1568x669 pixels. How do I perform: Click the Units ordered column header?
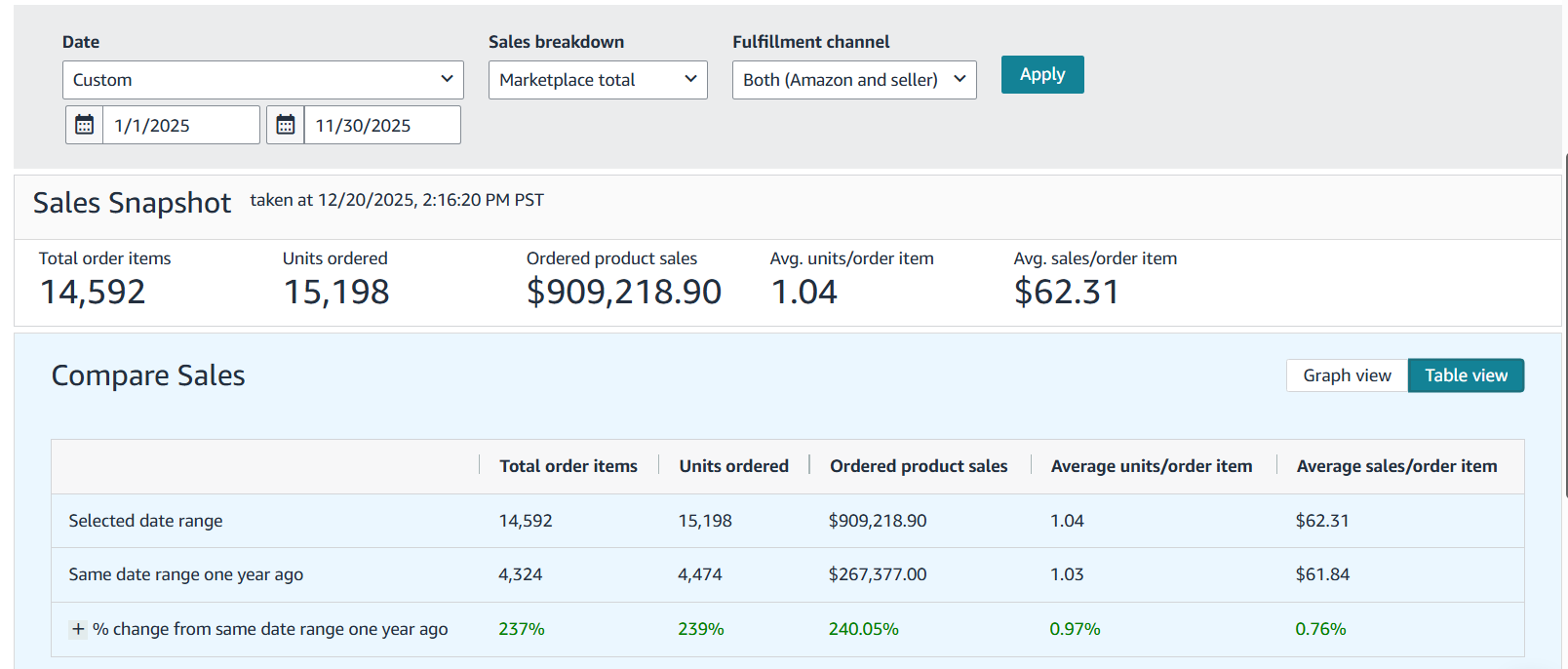[733, 466]
